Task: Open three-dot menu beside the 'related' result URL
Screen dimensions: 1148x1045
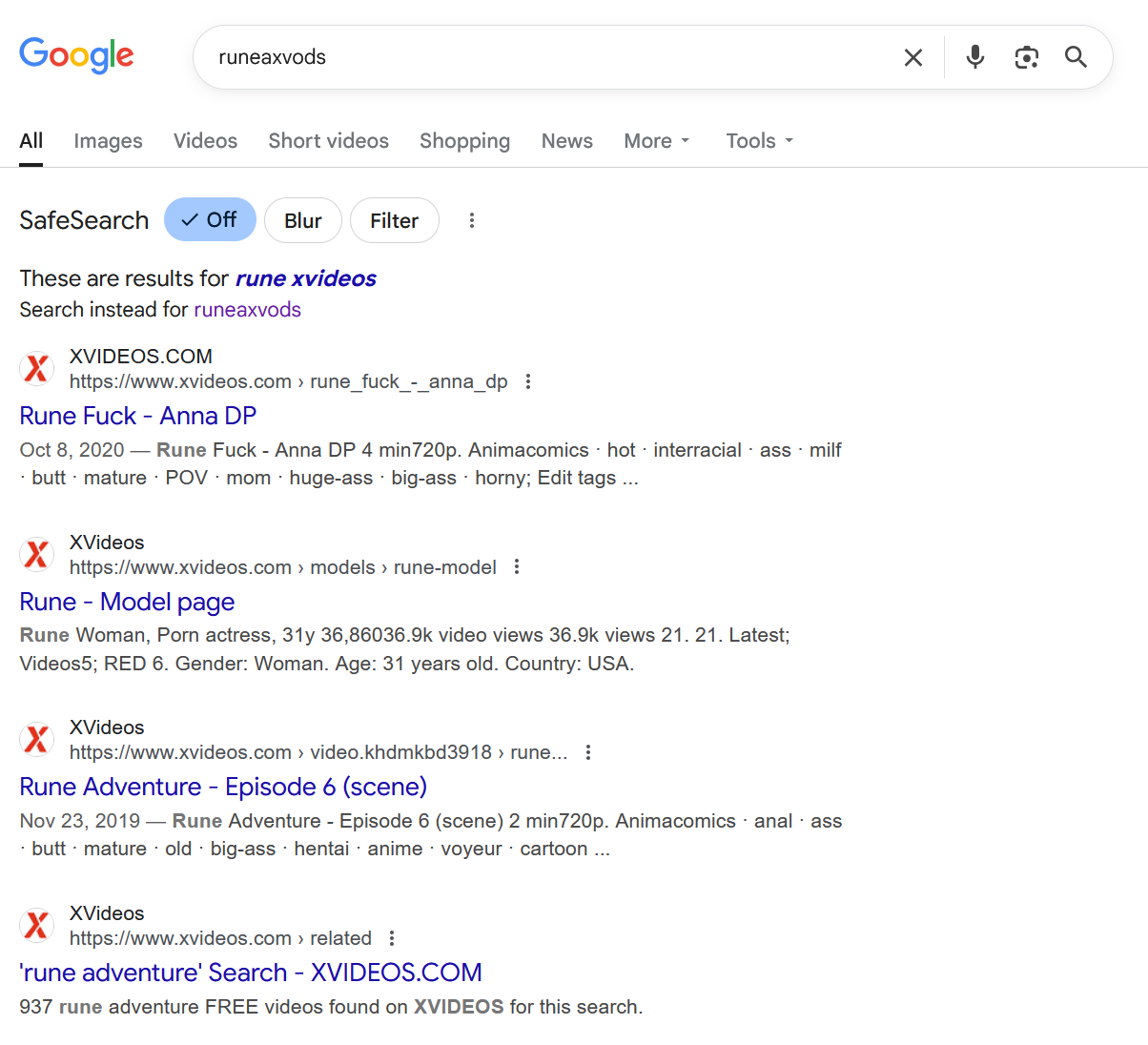Action: (392, 938)
